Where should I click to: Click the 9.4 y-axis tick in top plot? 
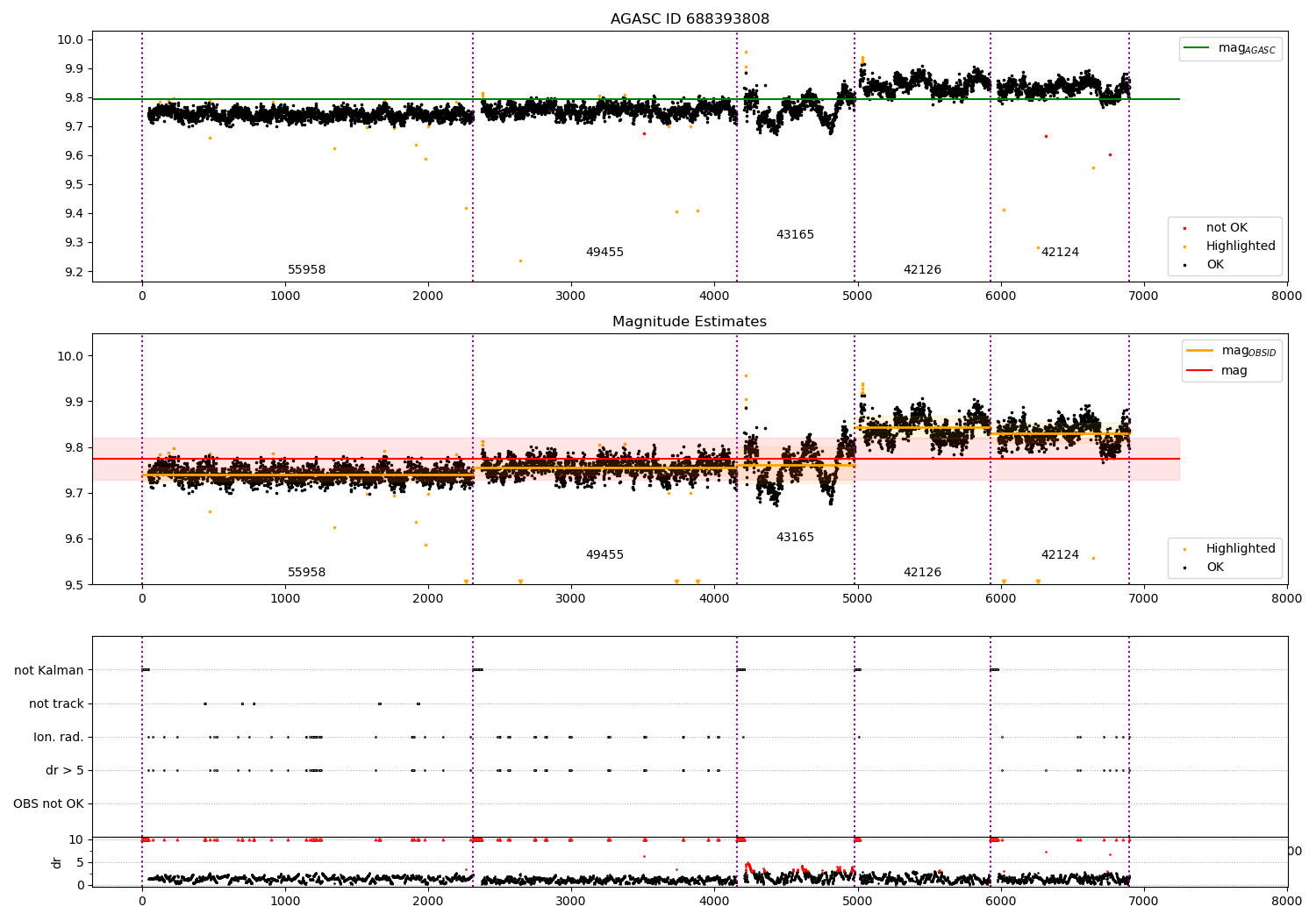pos(73,214)
